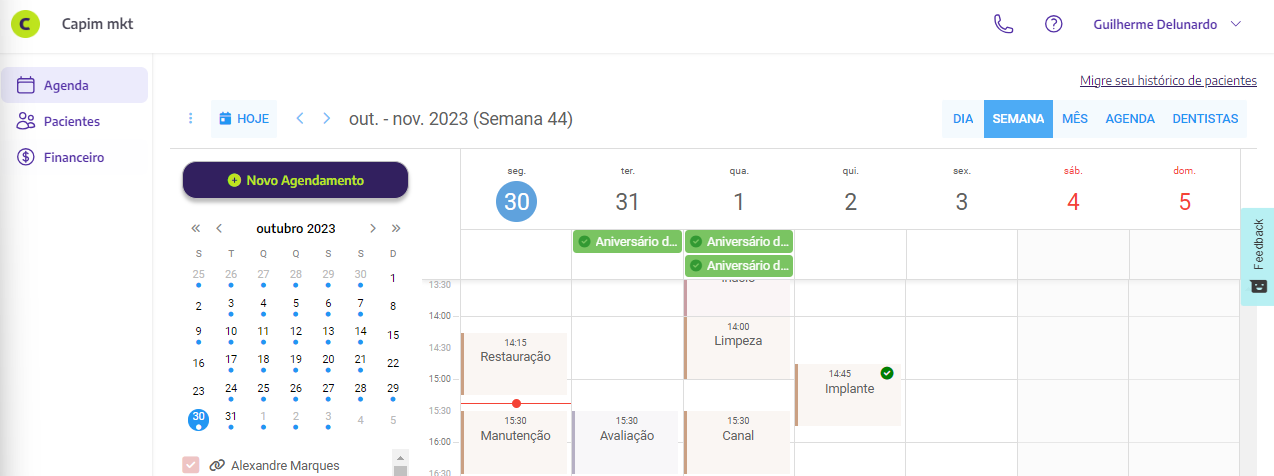
Task: Switch to the DENTISTAS view tab
Action: (x=1205, y=118)
